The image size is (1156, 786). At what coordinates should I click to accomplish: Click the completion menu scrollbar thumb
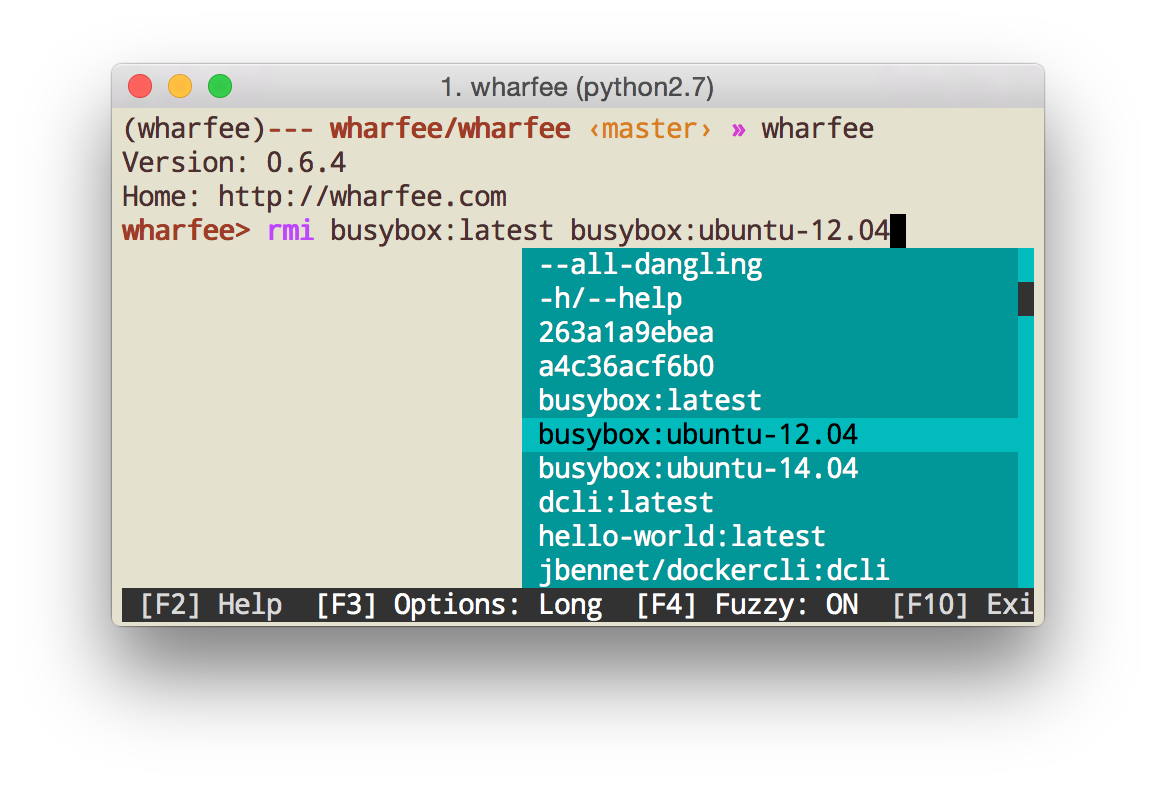coord(1026,299)
